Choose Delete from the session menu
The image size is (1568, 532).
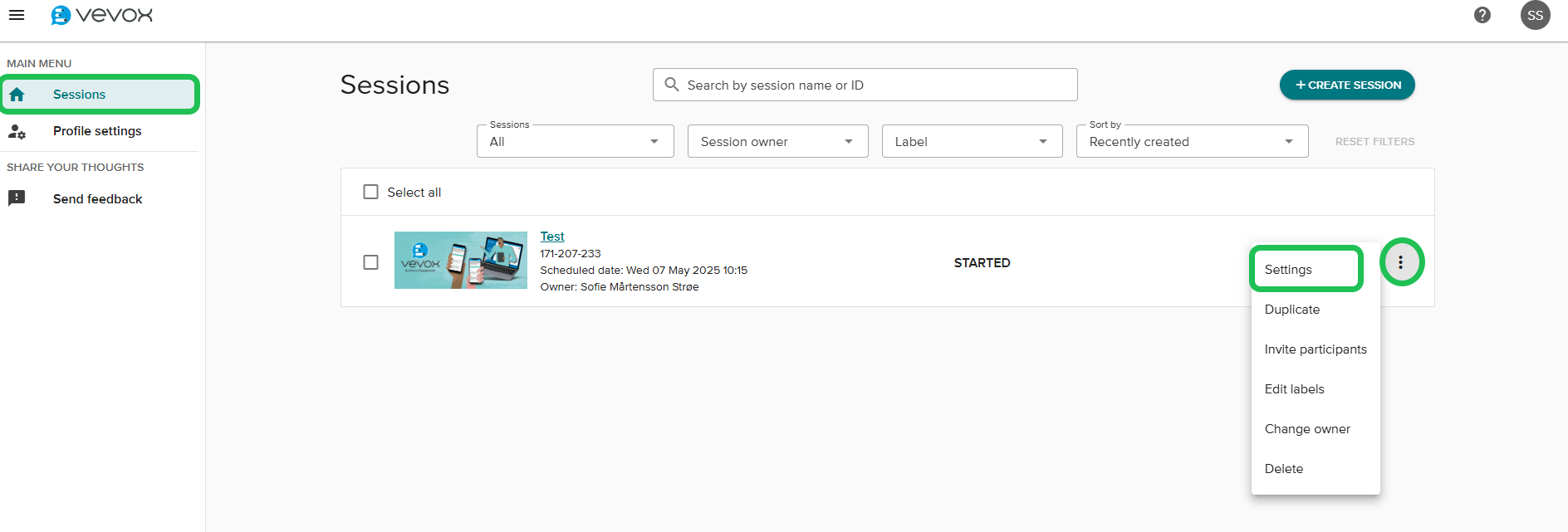tap(1284, 469)
